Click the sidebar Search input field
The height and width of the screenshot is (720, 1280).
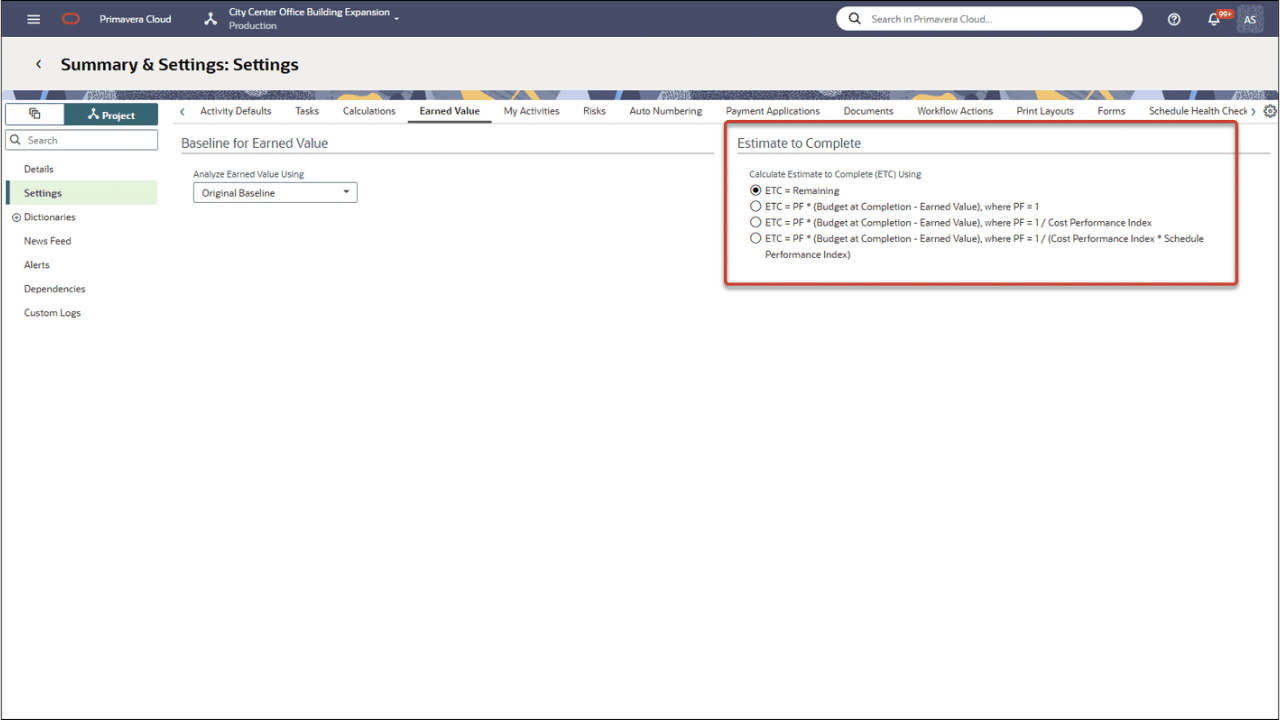tap(82, 140)
